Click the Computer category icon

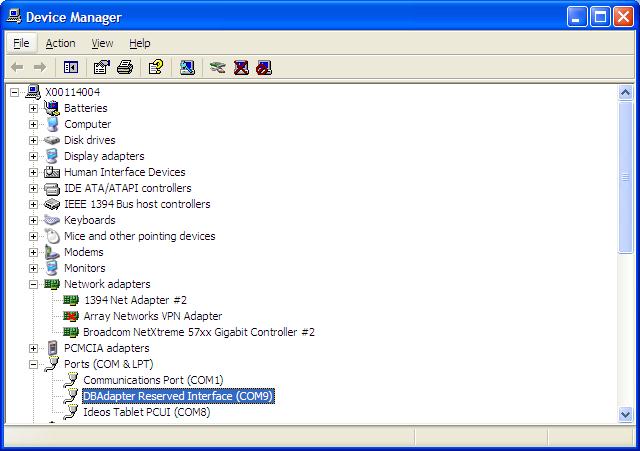pos(52,124)
